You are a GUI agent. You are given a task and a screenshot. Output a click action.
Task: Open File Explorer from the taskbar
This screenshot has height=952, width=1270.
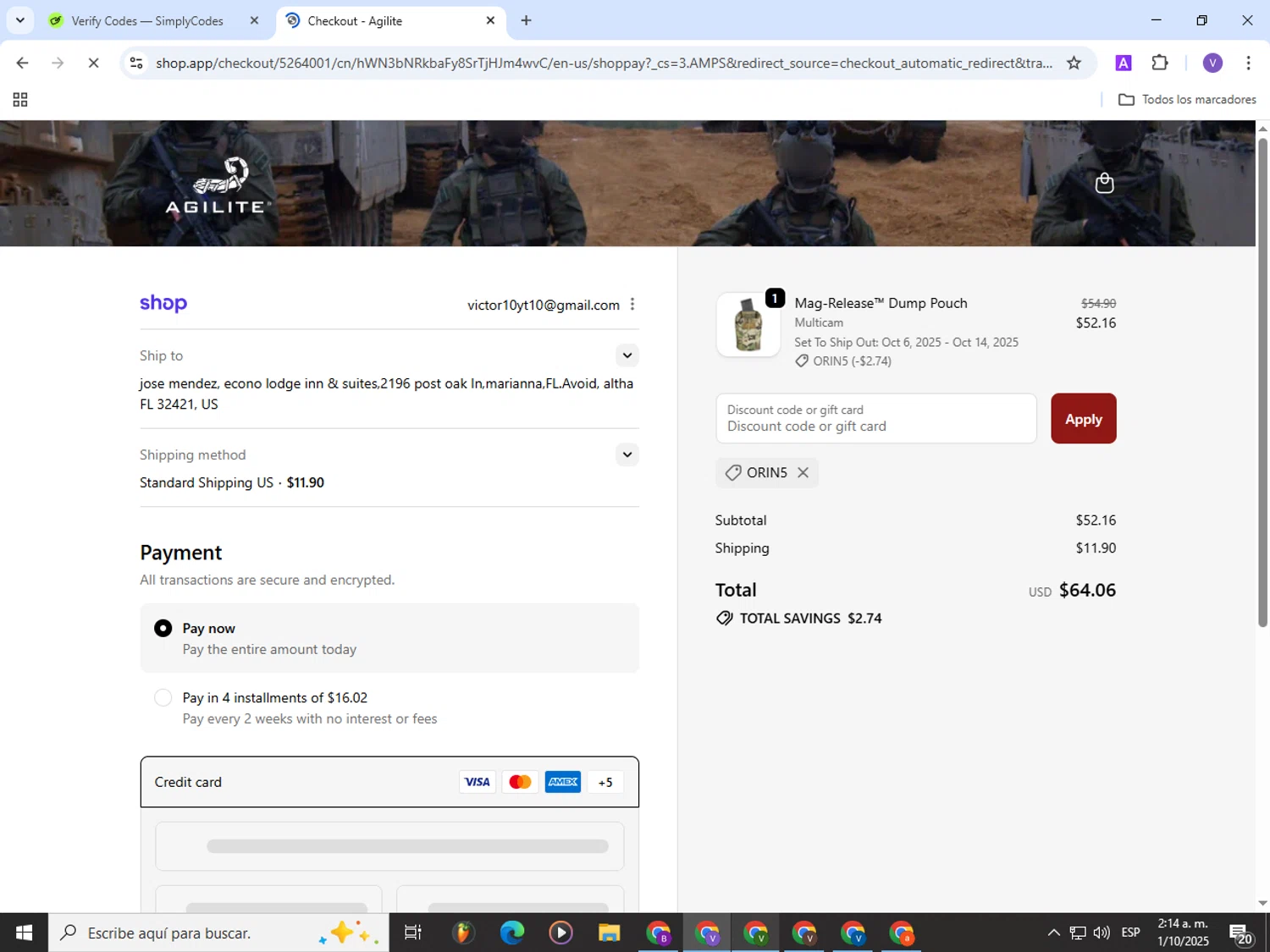pos(609,933)
